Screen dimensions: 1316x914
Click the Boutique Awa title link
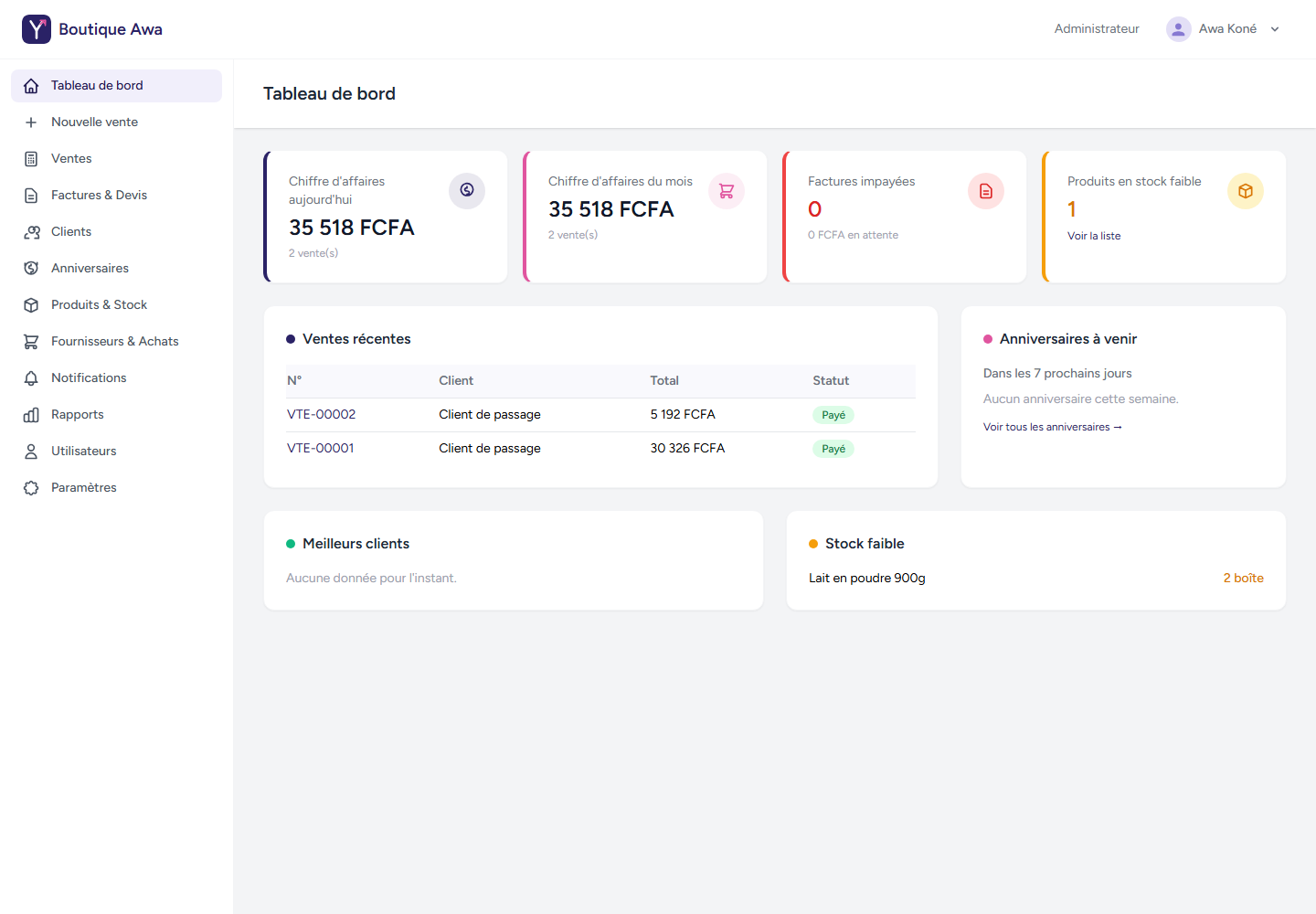111,29
